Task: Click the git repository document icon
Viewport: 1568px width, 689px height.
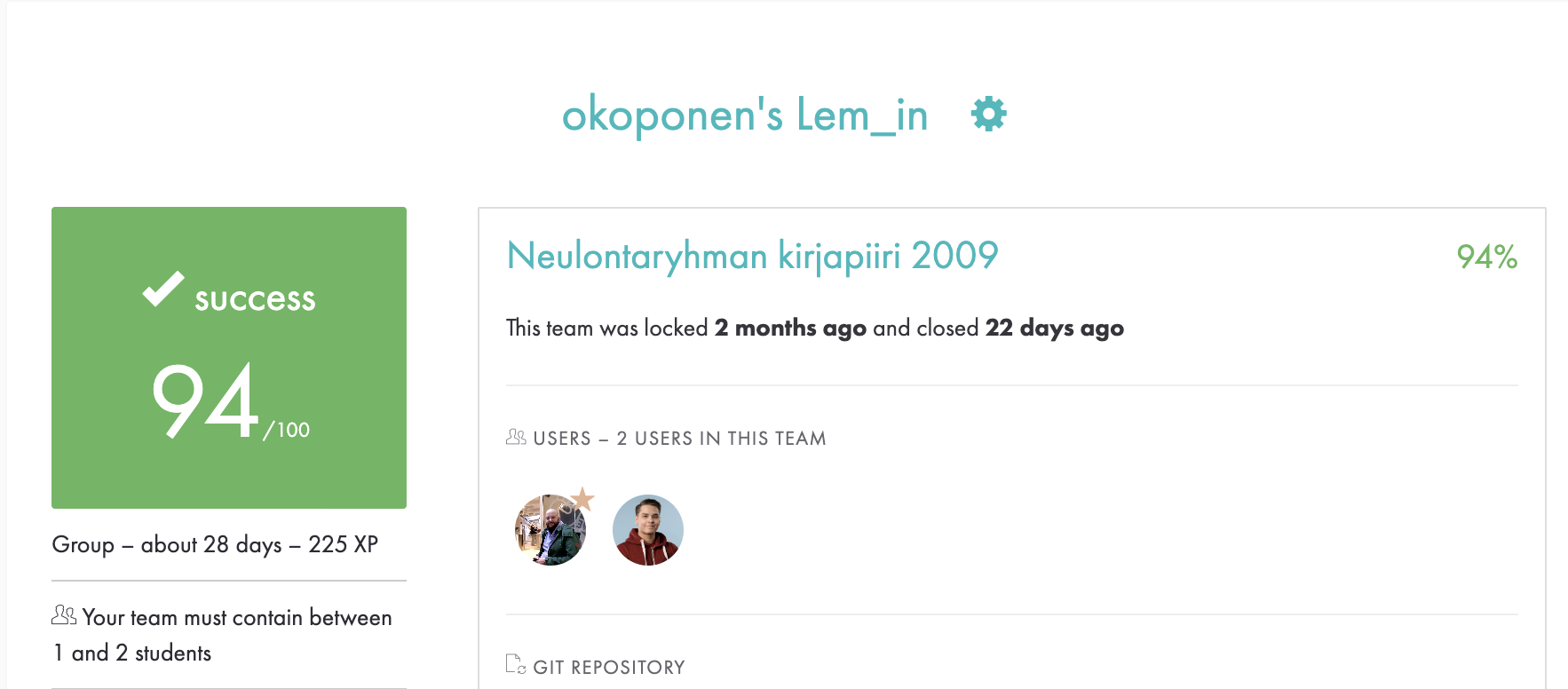Action: pos(514,665)
